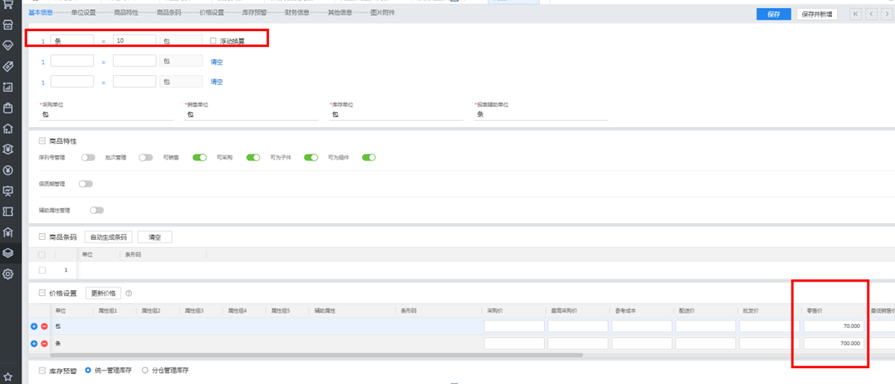Click red minus icon on the 条 price row

point(44,344)
